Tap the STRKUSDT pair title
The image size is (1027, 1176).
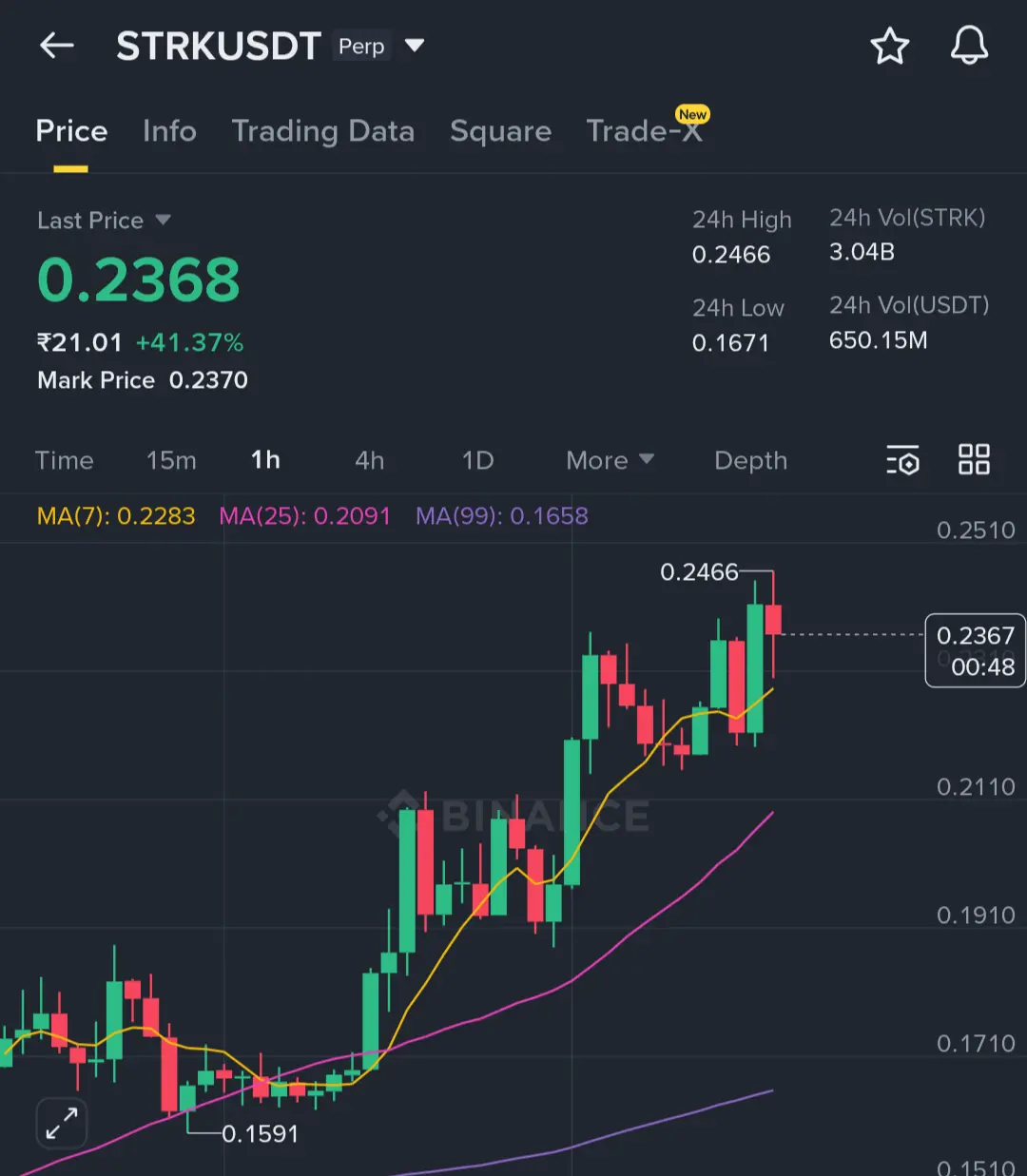[x=219, y=46]
